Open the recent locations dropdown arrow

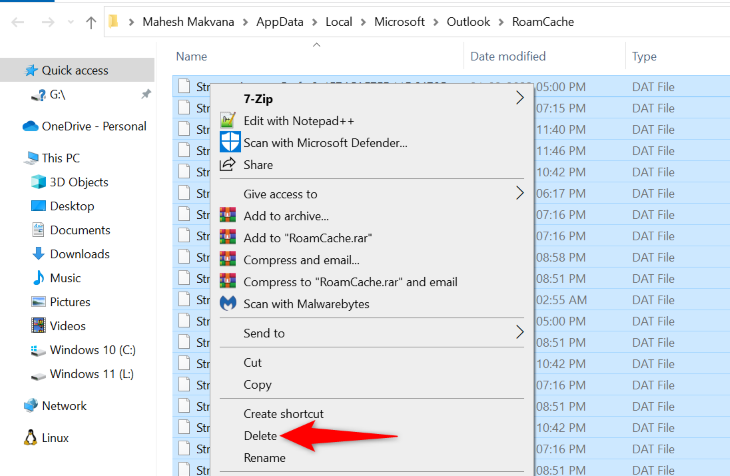pos(71,22)
